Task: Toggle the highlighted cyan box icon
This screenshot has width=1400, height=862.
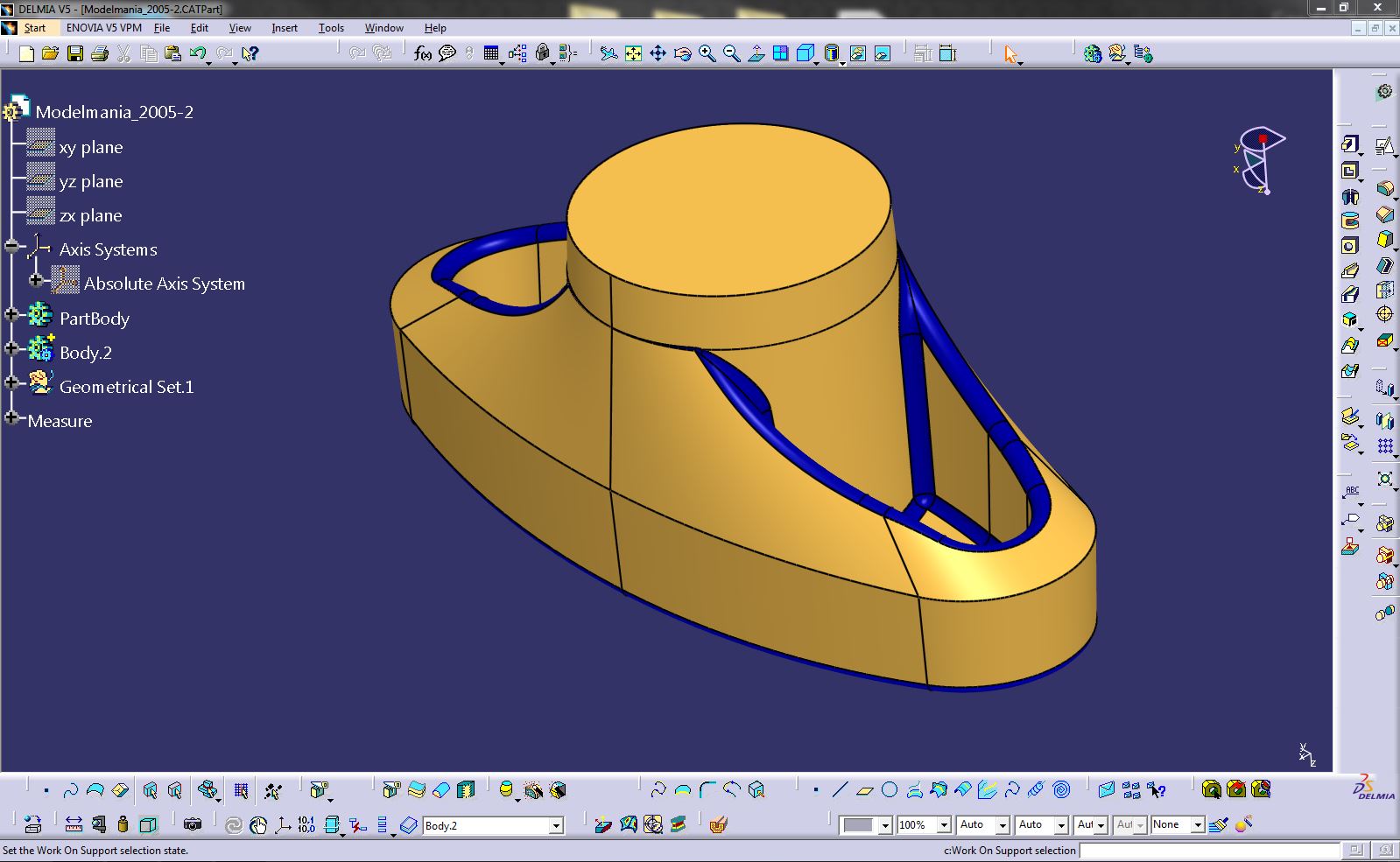Action: pos(148,824)
